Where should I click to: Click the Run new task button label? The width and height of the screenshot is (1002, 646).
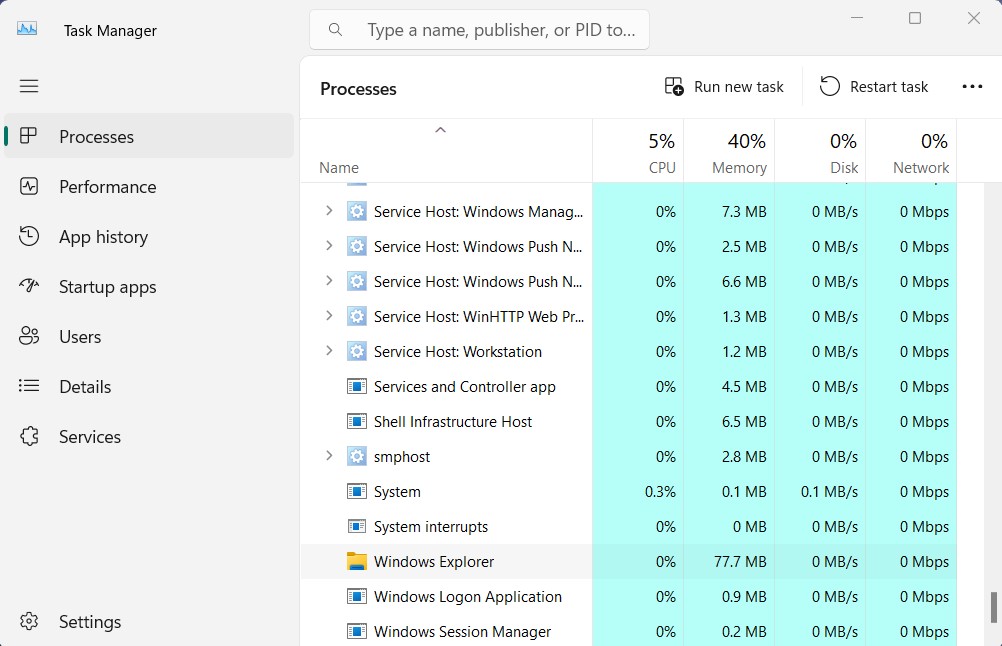coord(739,87)
